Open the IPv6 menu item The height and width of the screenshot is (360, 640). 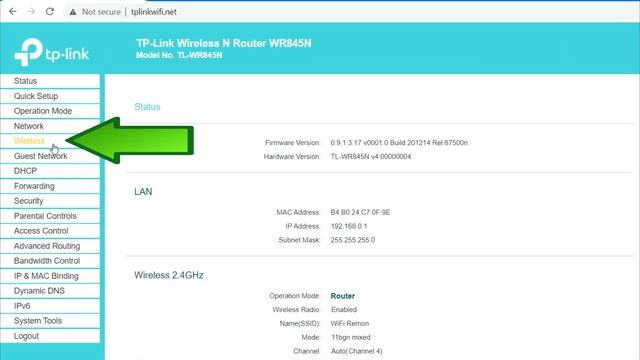pyautogui.click(x=50, y=306)
